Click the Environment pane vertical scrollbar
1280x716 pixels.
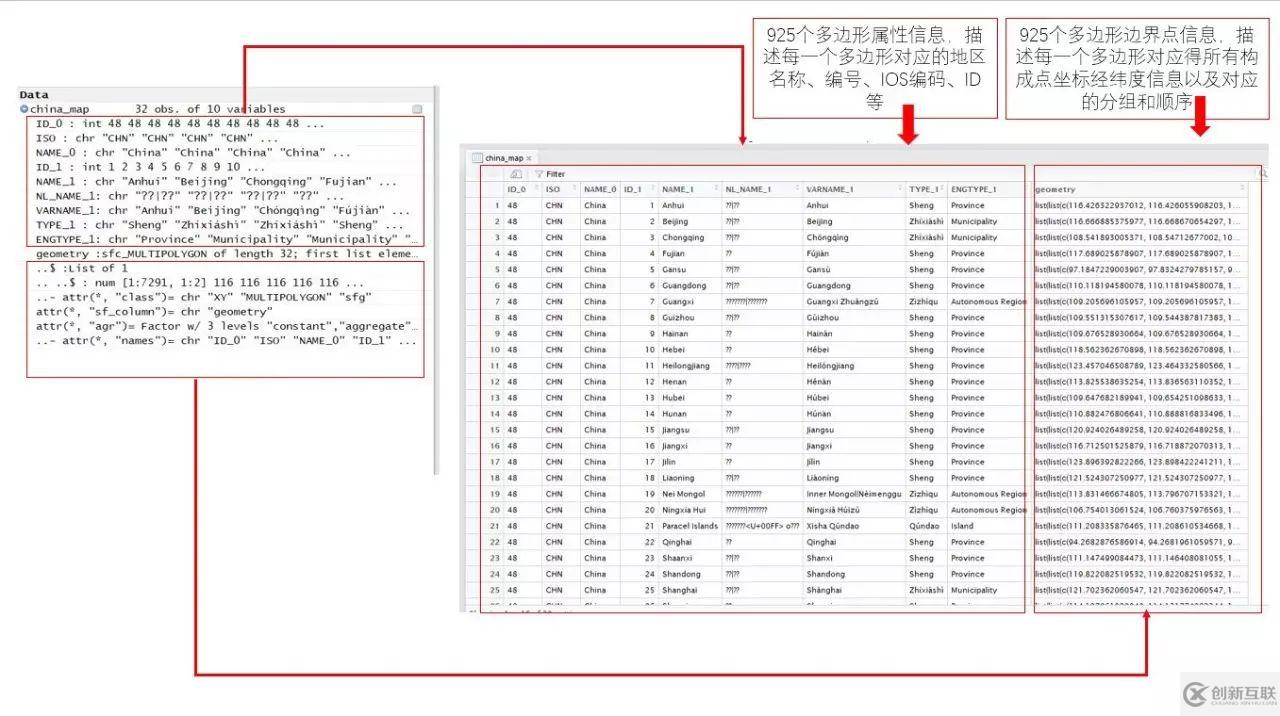436,280
